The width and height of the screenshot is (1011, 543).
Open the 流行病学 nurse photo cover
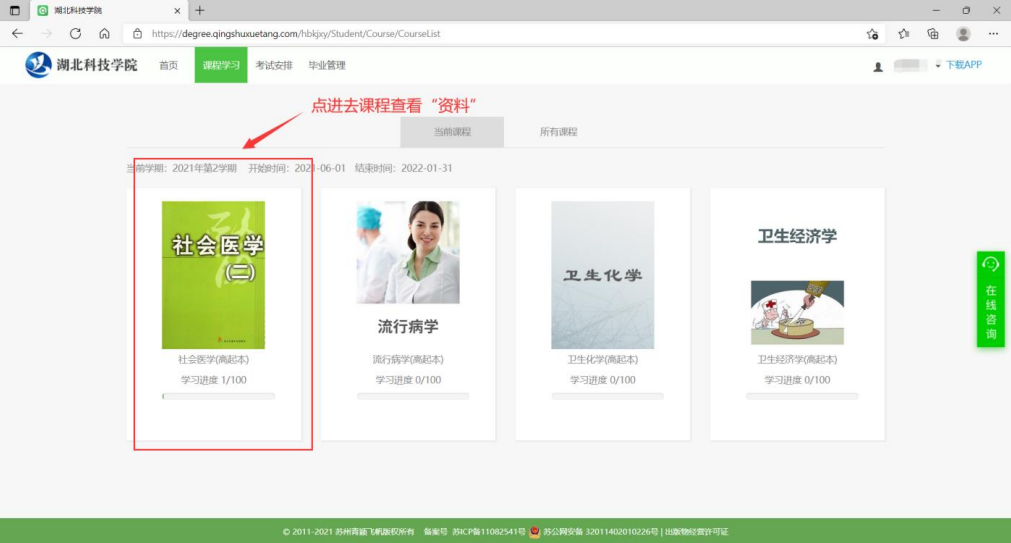[x=408, y=252]
